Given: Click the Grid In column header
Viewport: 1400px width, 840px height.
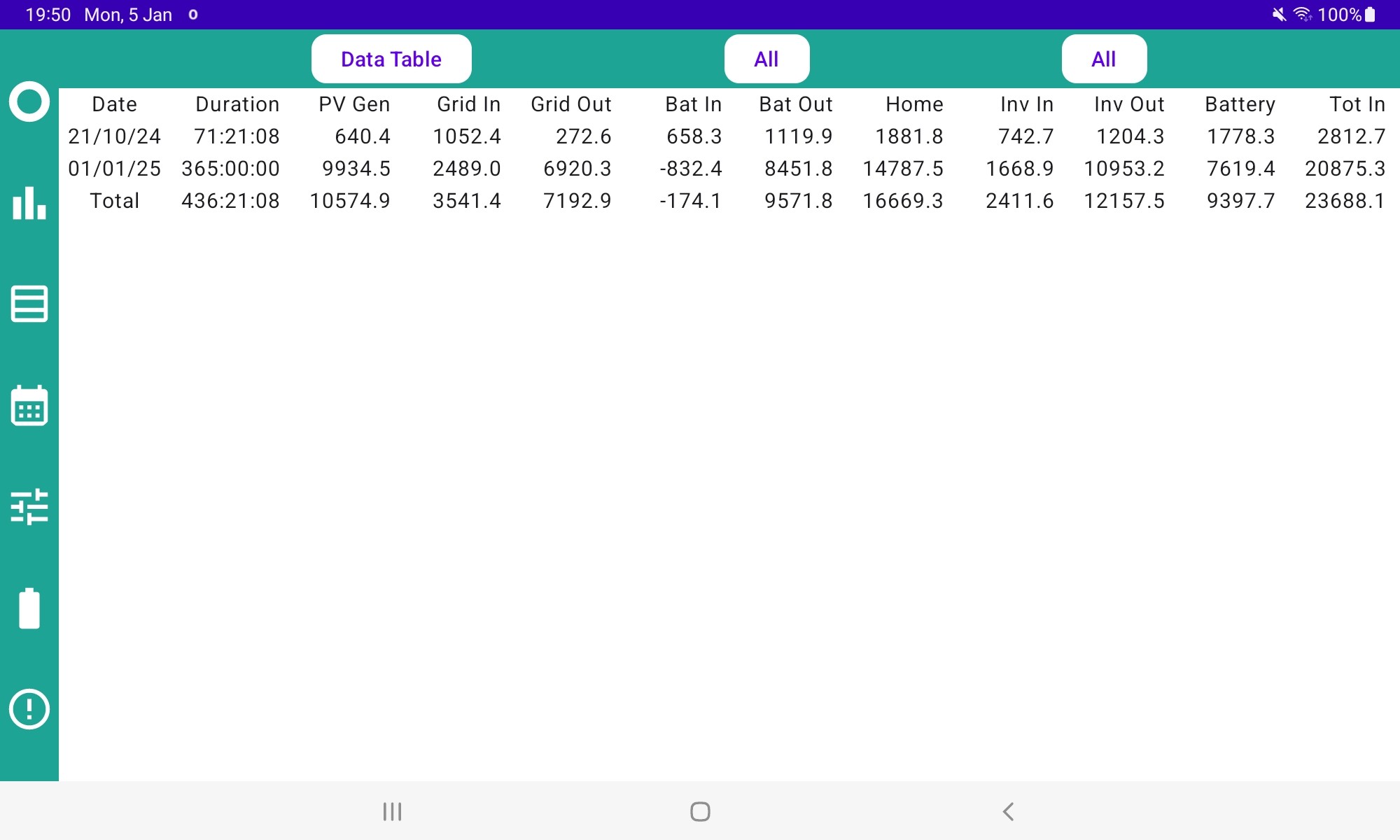Looking at the screenshot, I should point(469,104).
